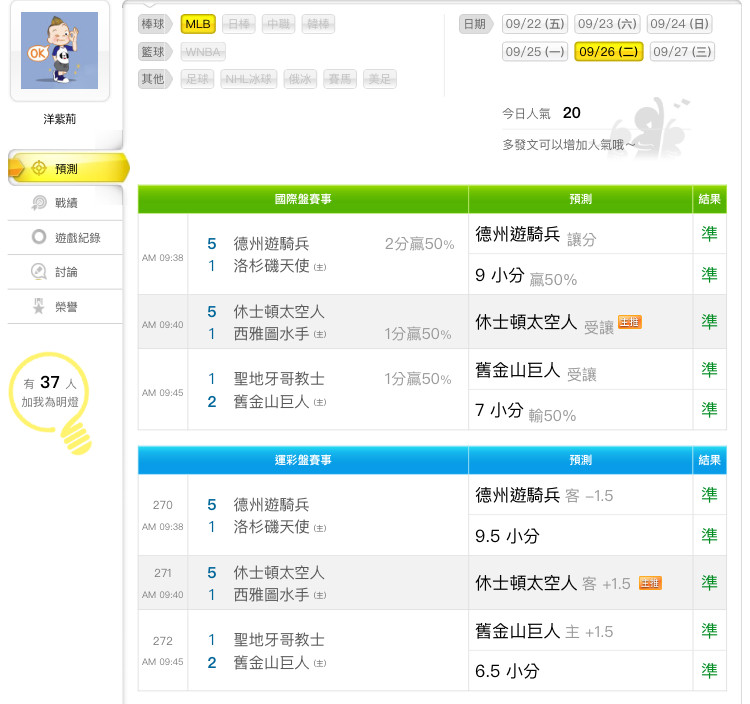Click 德州遊騎兵 客 -1.5 prediction
750x704 pixels.
[x=544, y=495]
